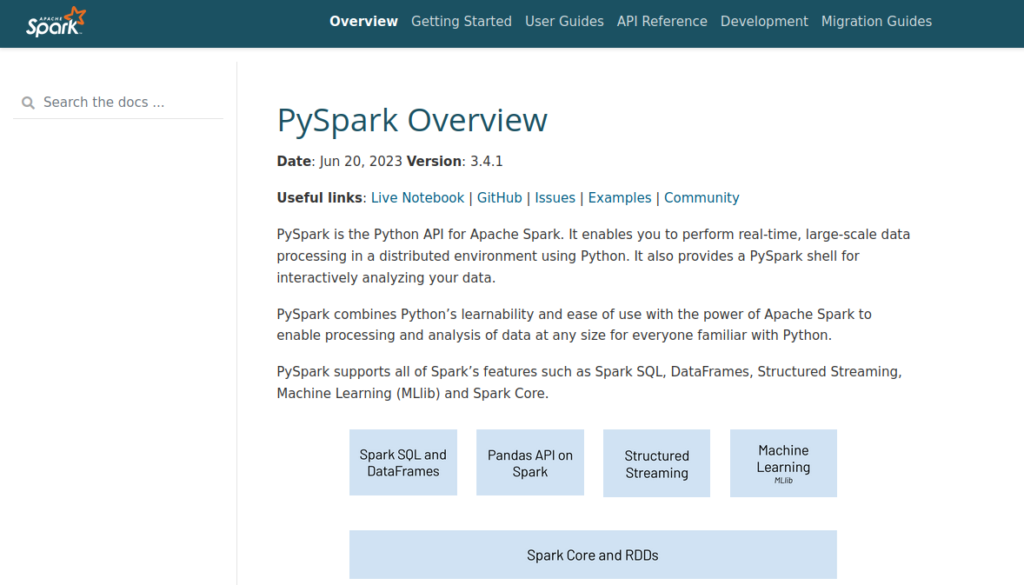Image resolution: width=1024 pixels, height=585 pixels.
Task: Click the Apache Spark logo
Action: click(x=56, y=22)
